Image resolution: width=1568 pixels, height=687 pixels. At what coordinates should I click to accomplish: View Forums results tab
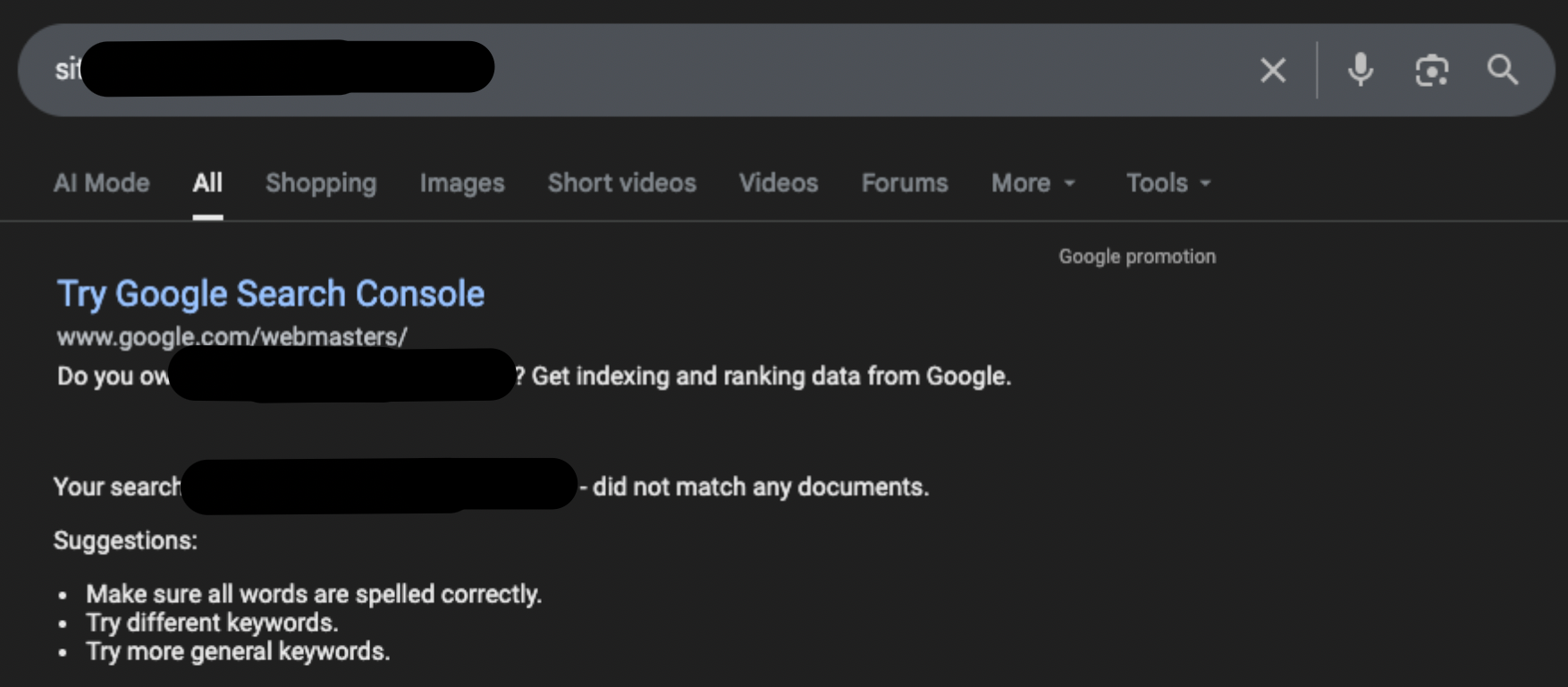coord(905,183)
